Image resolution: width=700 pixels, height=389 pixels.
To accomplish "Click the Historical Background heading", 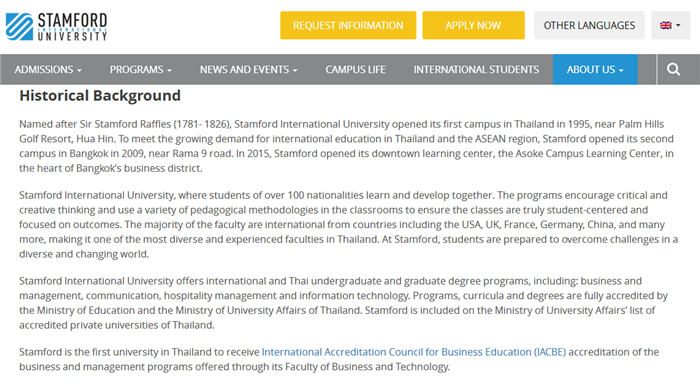I will 100,96.
